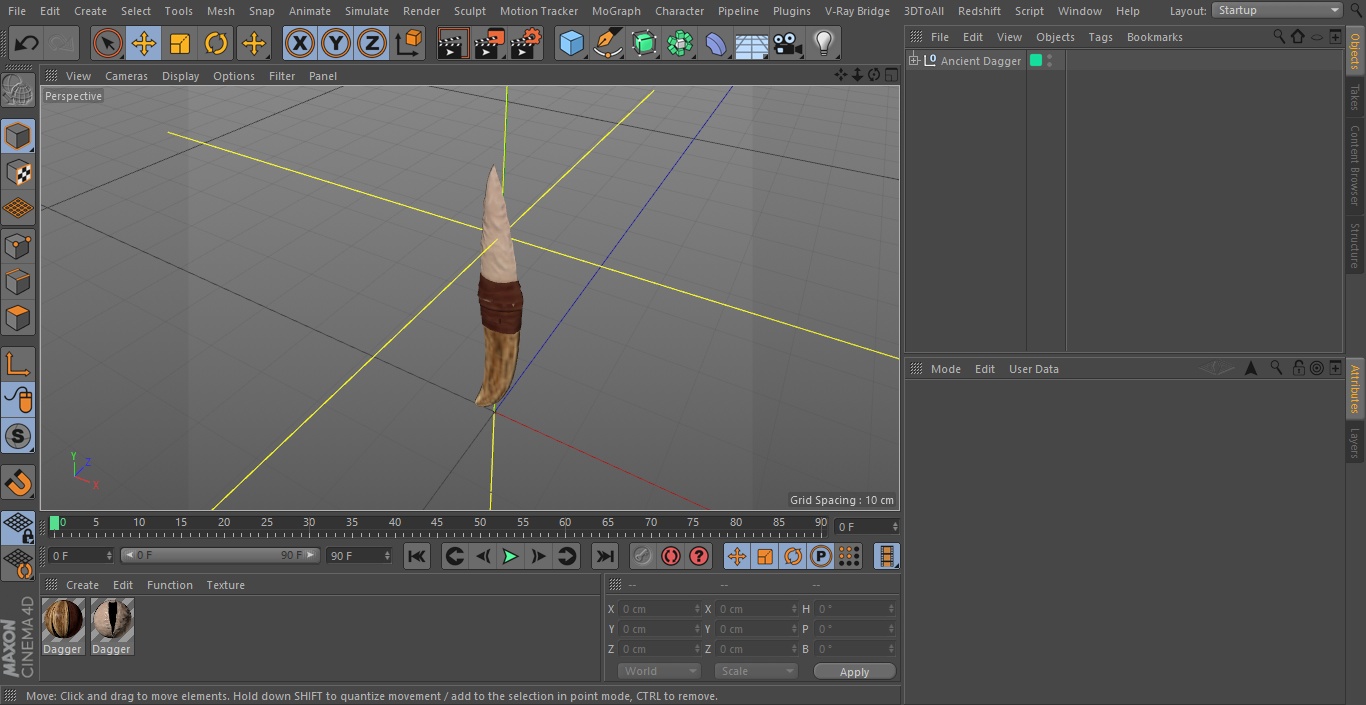Image resolution: width=1366 pixels, height=705 pixels.
Task: Switch to Points mode
Action: coord(18,245)
